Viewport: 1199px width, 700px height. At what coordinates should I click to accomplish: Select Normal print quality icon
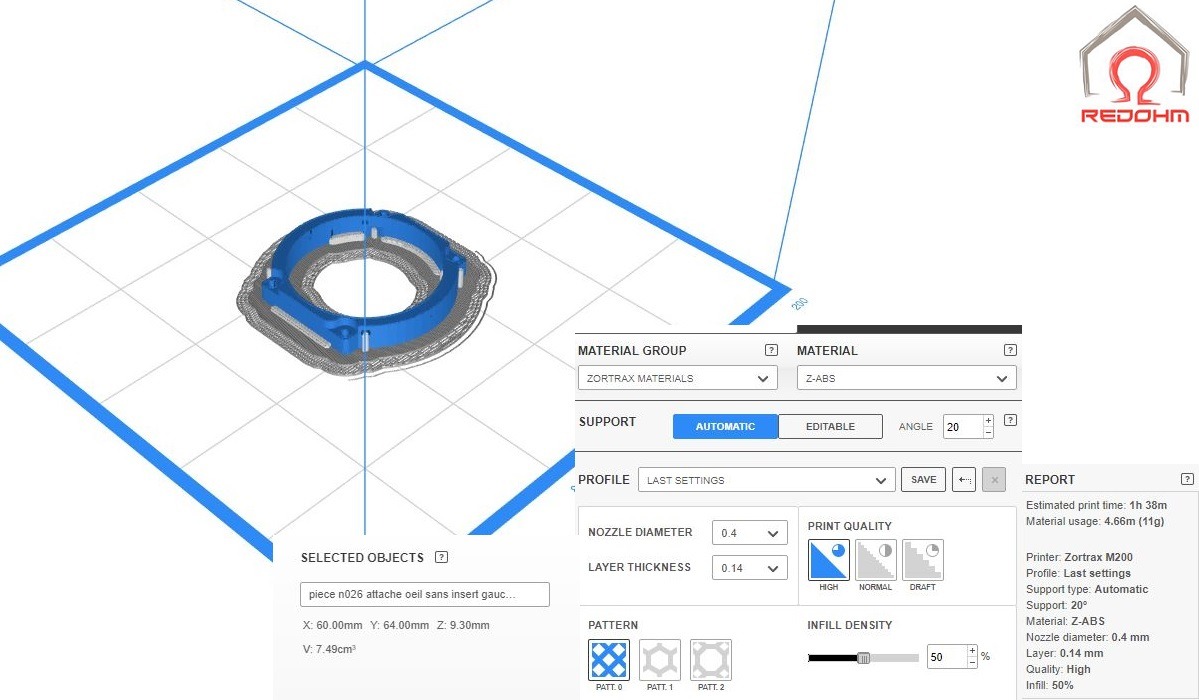click(876, 560)
